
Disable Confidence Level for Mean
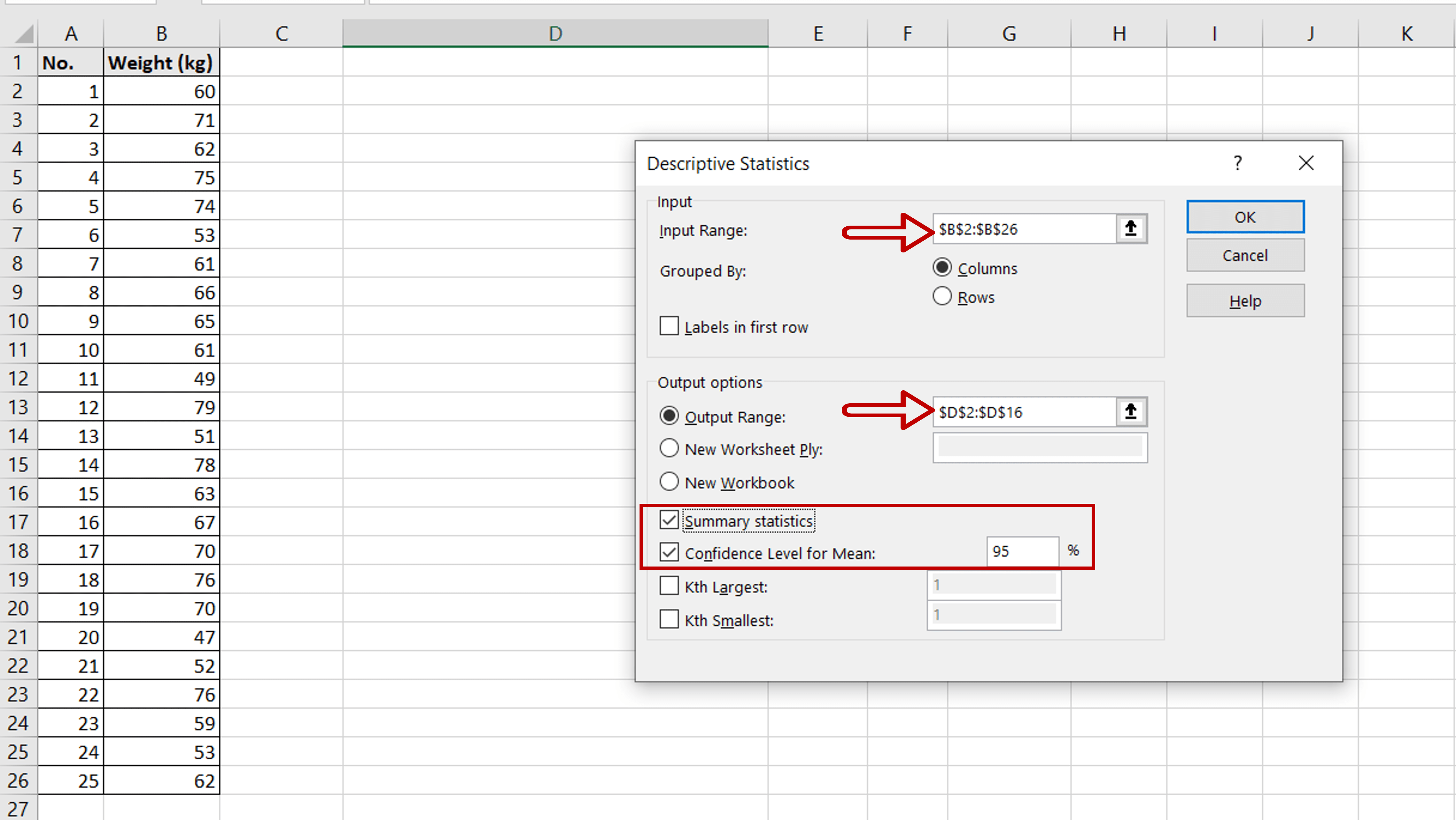[x=669, y=552]
